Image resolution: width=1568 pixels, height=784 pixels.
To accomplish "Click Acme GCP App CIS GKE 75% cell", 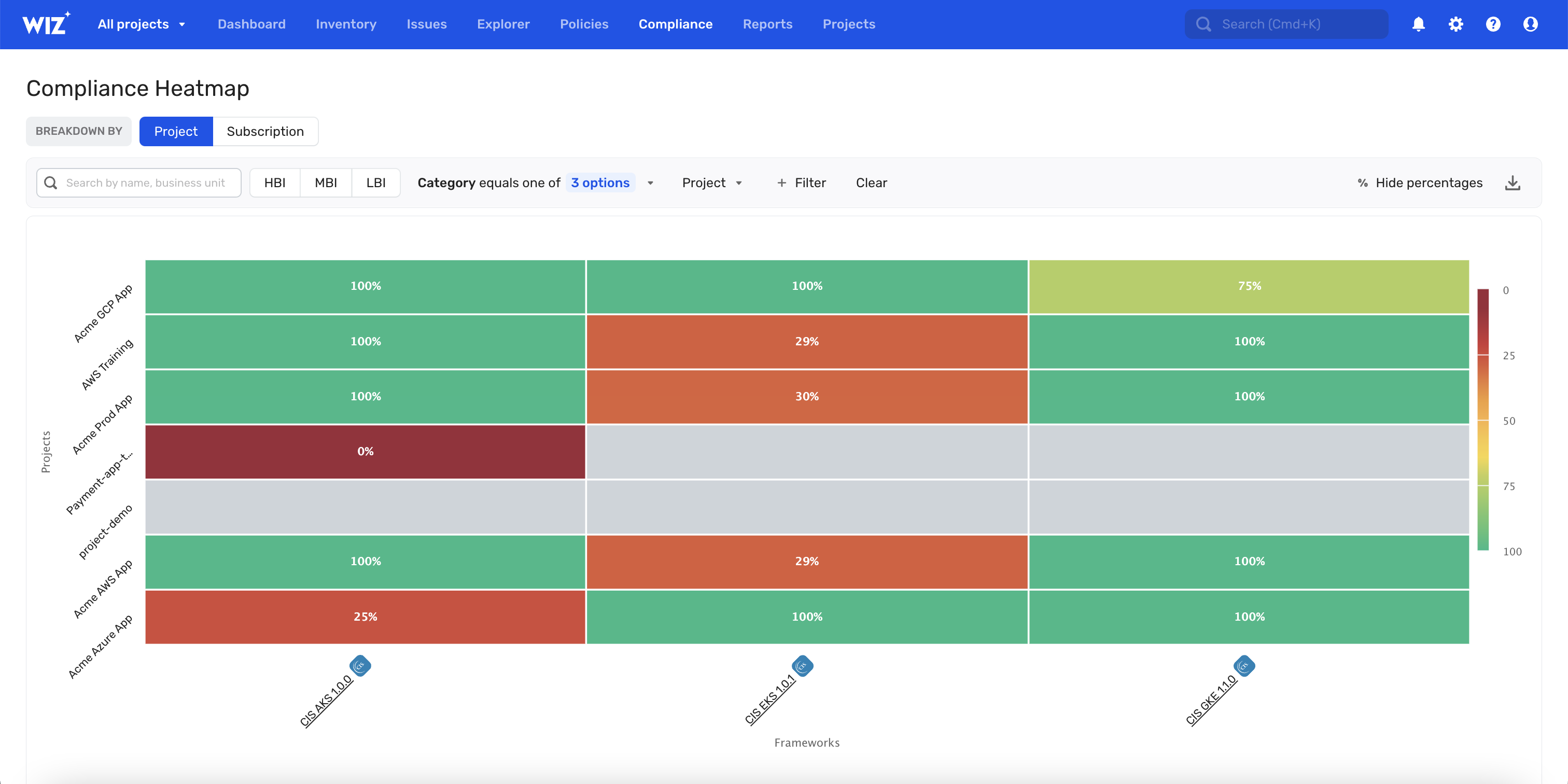I will pyautogui.click(x=1249, y=286).
